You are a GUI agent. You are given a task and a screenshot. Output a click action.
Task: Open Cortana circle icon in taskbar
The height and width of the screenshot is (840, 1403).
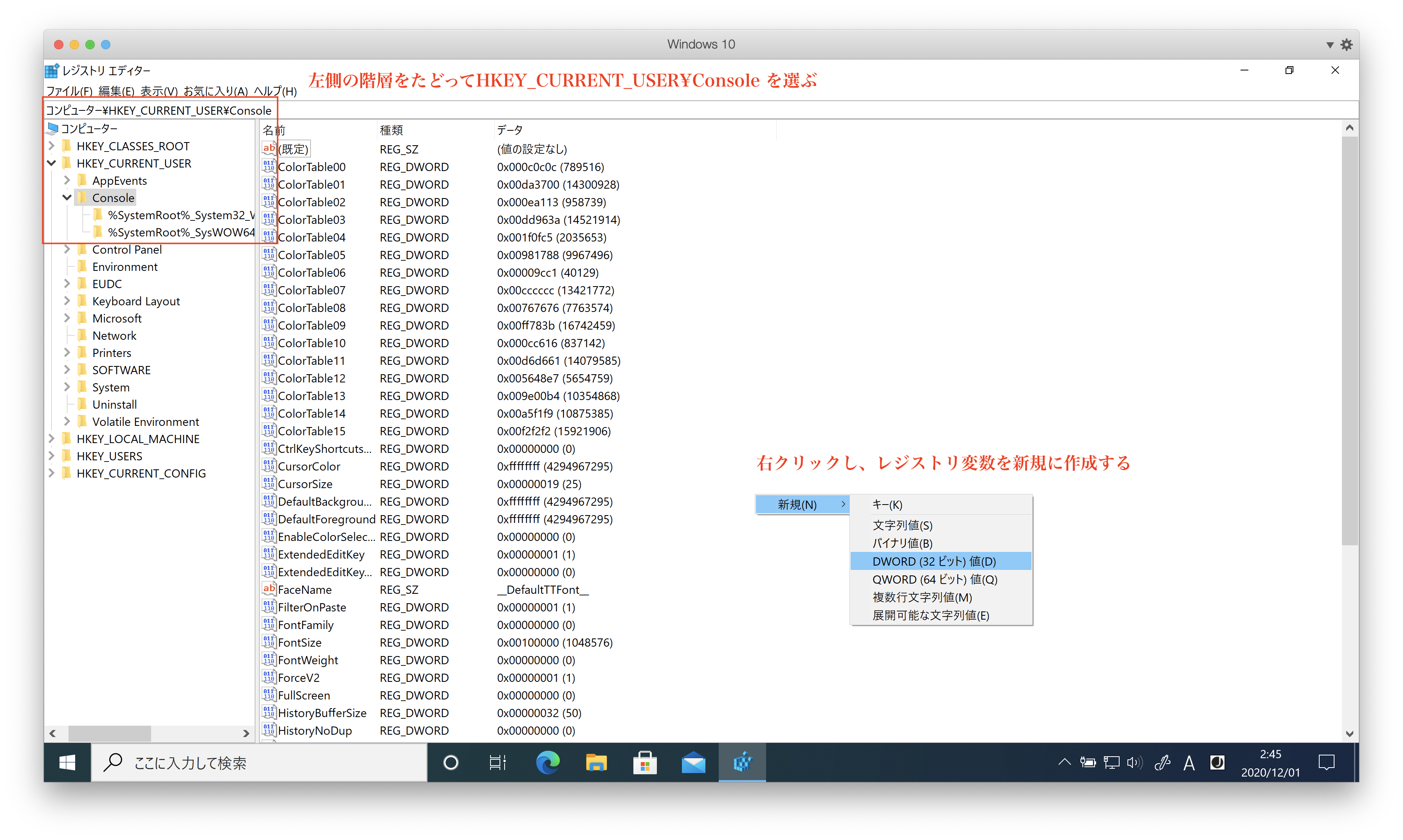tap(451, 763)
